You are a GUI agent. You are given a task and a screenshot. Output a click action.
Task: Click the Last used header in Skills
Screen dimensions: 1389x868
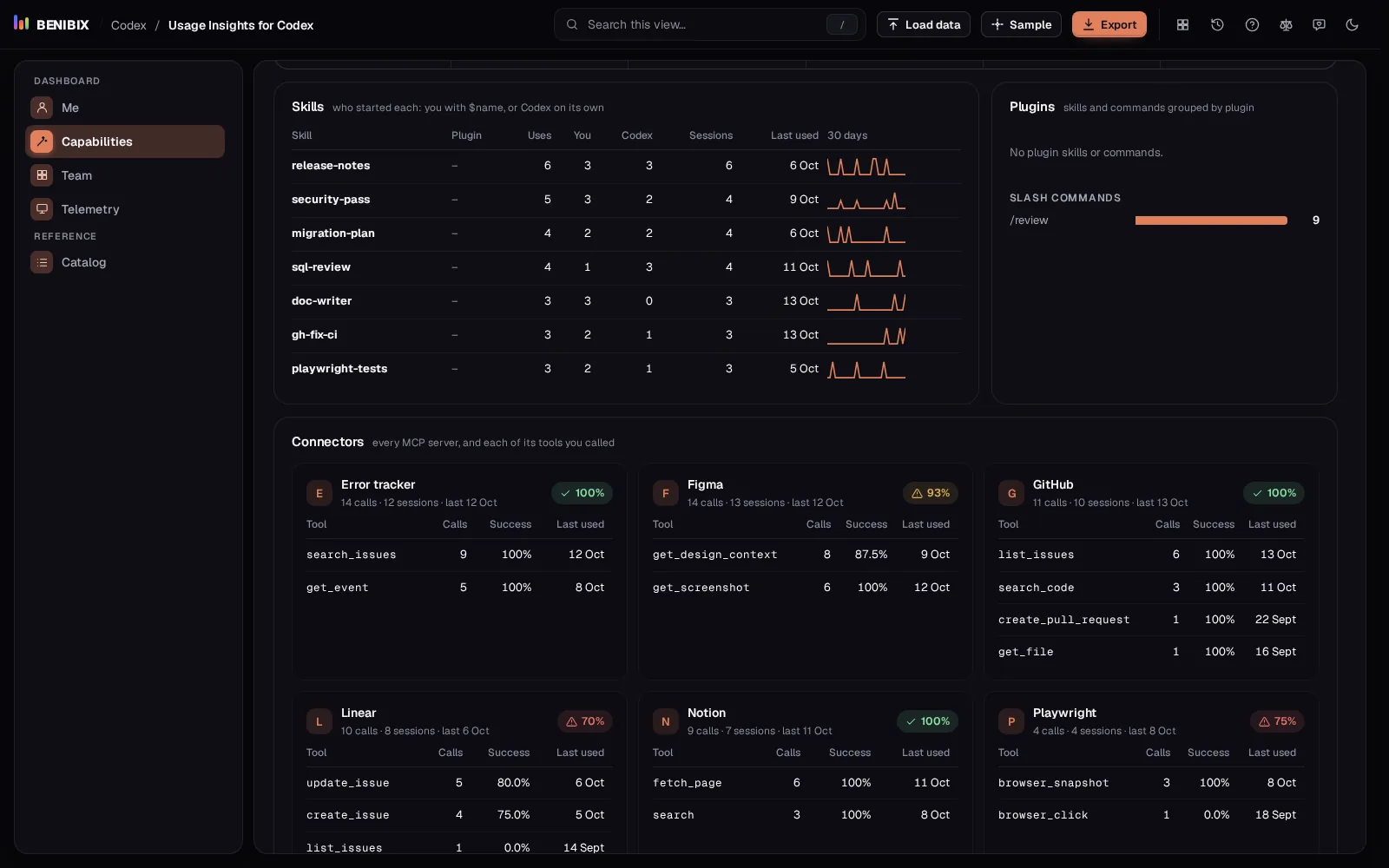point(794,135)
